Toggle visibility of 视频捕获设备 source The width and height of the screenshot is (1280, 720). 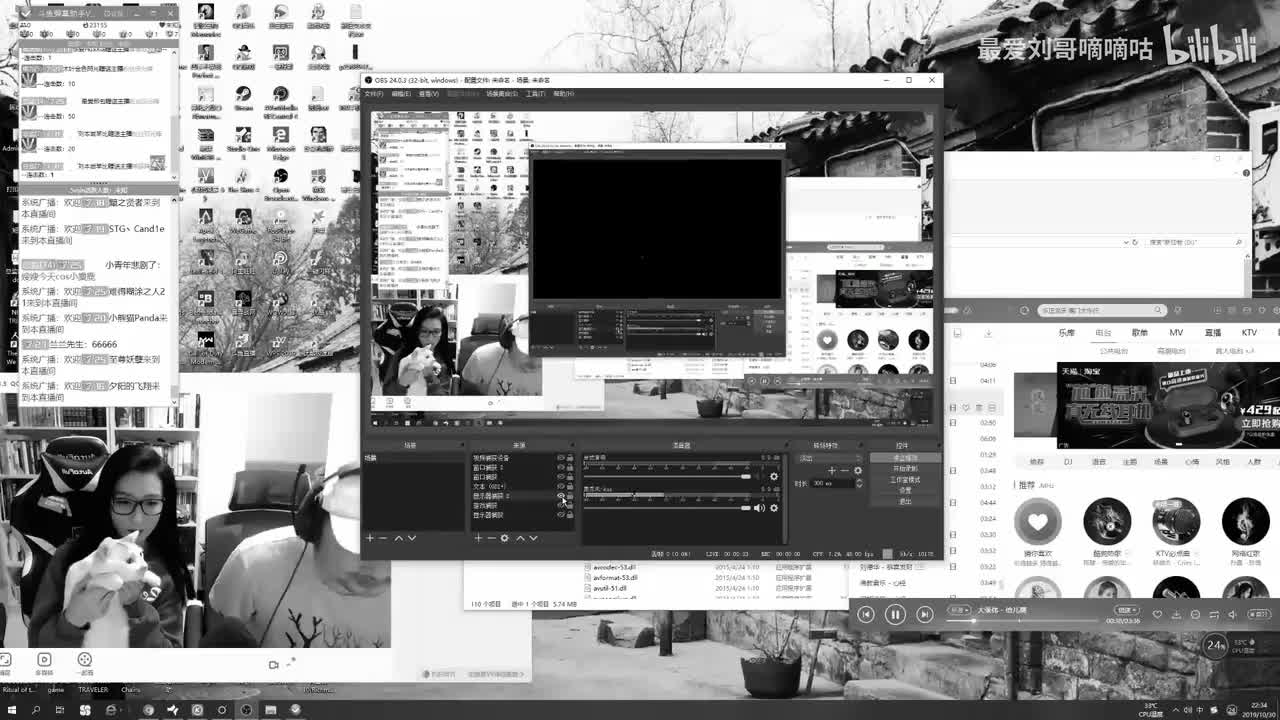pyautogui.click(x=560, y=458)
